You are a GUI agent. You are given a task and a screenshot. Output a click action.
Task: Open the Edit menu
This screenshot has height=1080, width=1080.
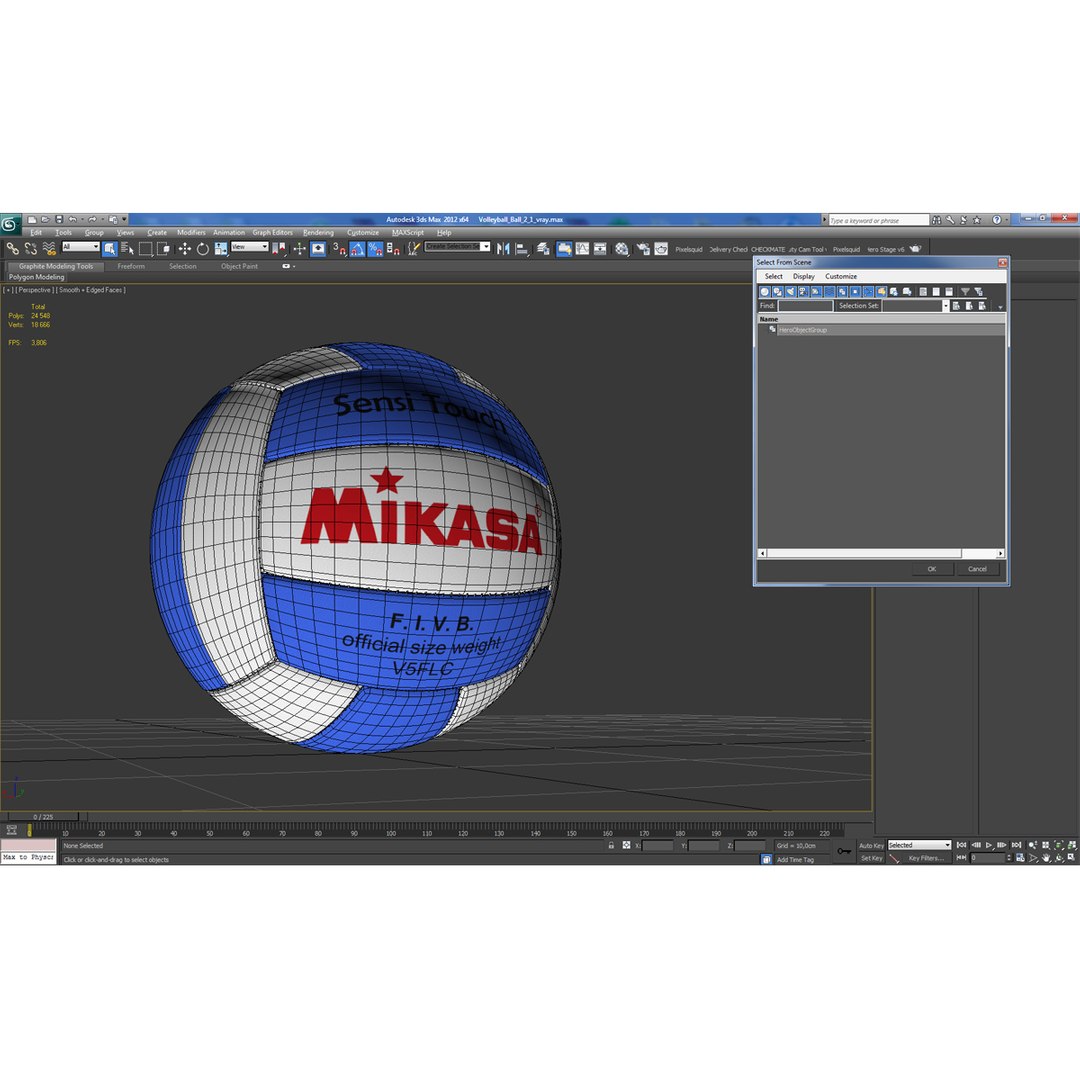[x=36, y=232]
